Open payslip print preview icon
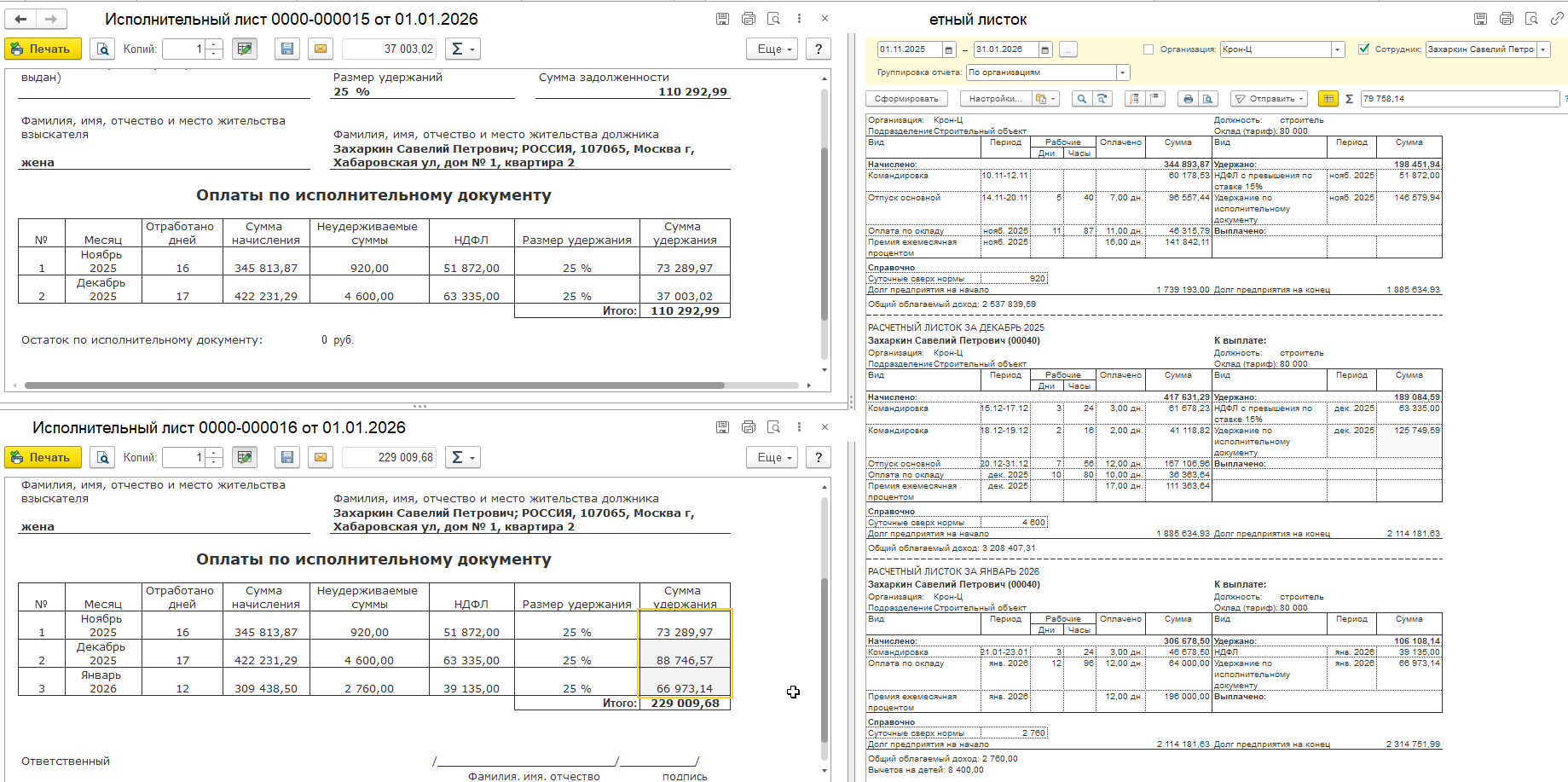The image size is (1568, 782). click(1208, 99)
